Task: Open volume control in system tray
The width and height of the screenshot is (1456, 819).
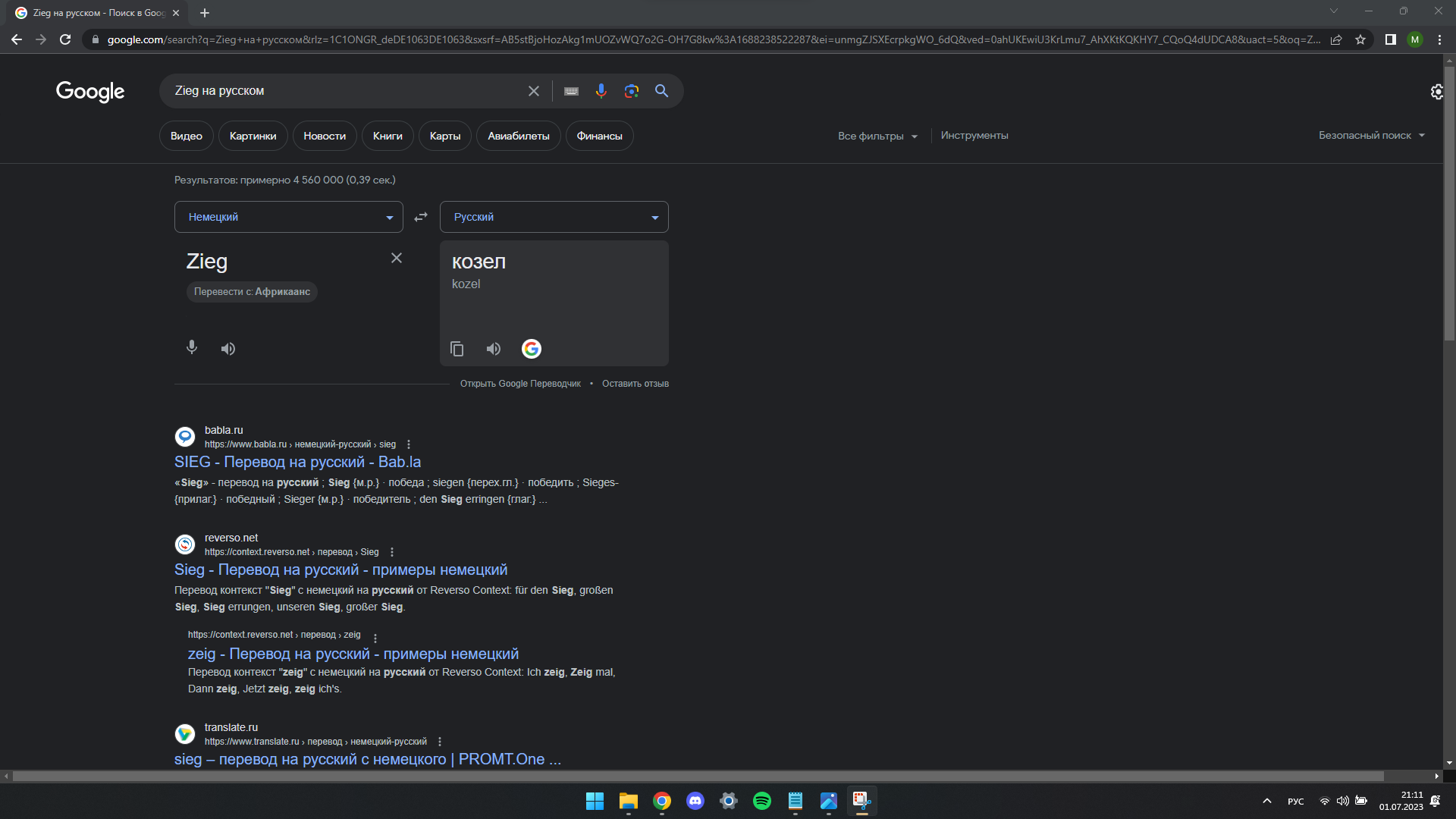Action: 1342,801
